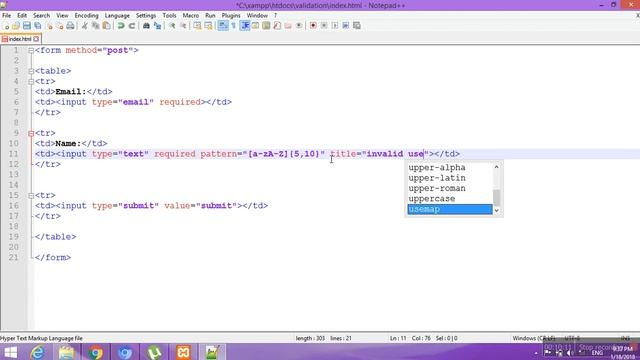Image resolution: width=640 pixels, height=360 pixels.
Task: Click the New file toolbar icon
Action: click(x=6, y=26)
